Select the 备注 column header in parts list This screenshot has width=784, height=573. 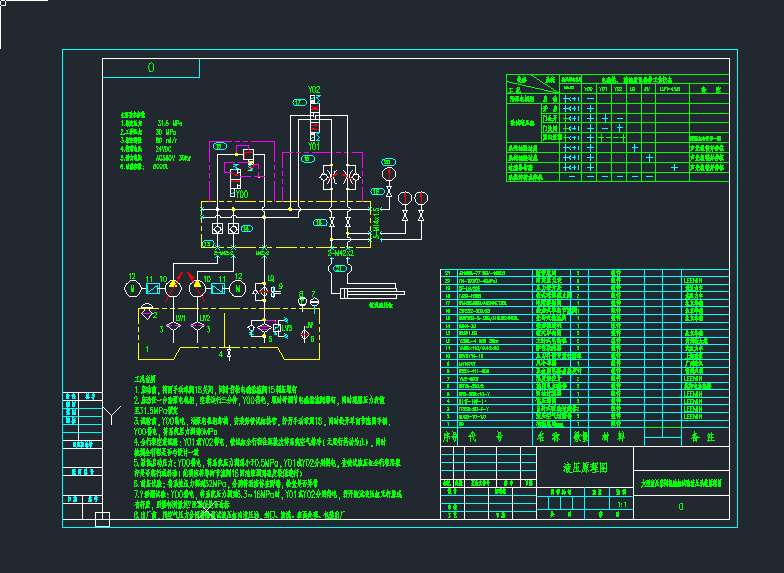pyautogui.click(x=705, y=438)
